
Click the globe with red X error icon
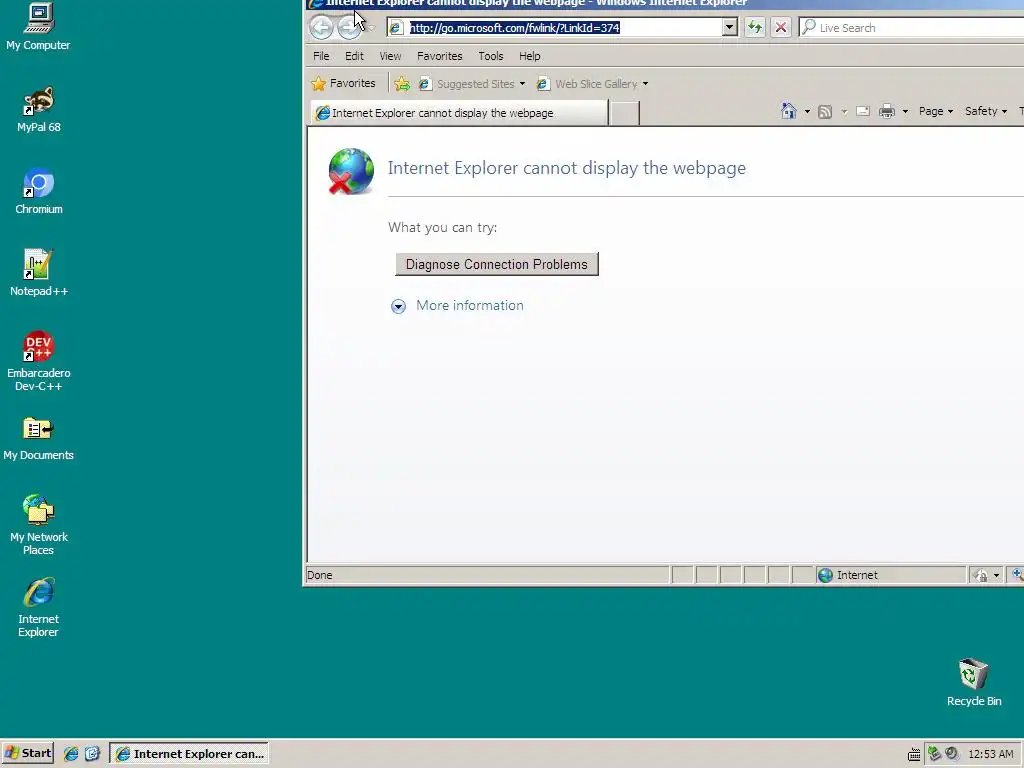pos(351,171)
